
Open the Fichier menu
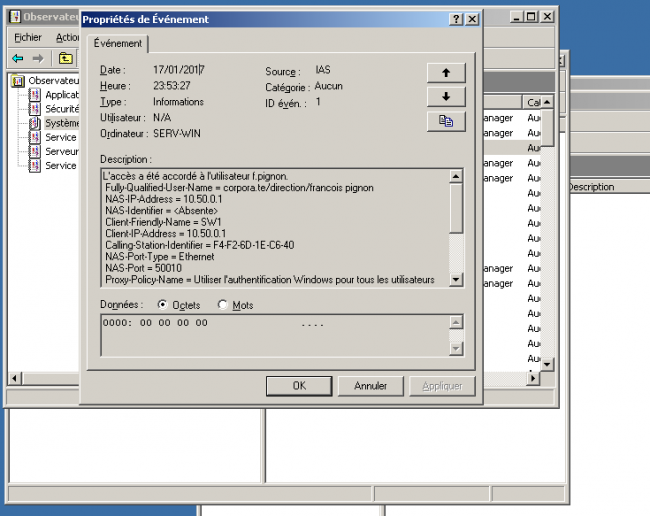pos(28,37)
